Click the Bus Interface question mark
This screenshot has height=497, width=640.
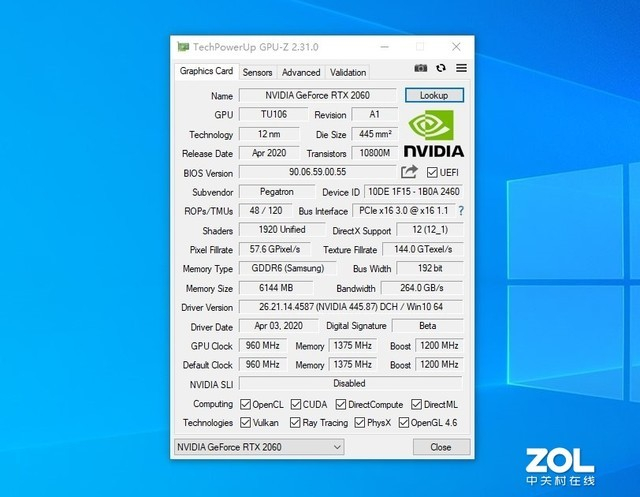(461, 211)
